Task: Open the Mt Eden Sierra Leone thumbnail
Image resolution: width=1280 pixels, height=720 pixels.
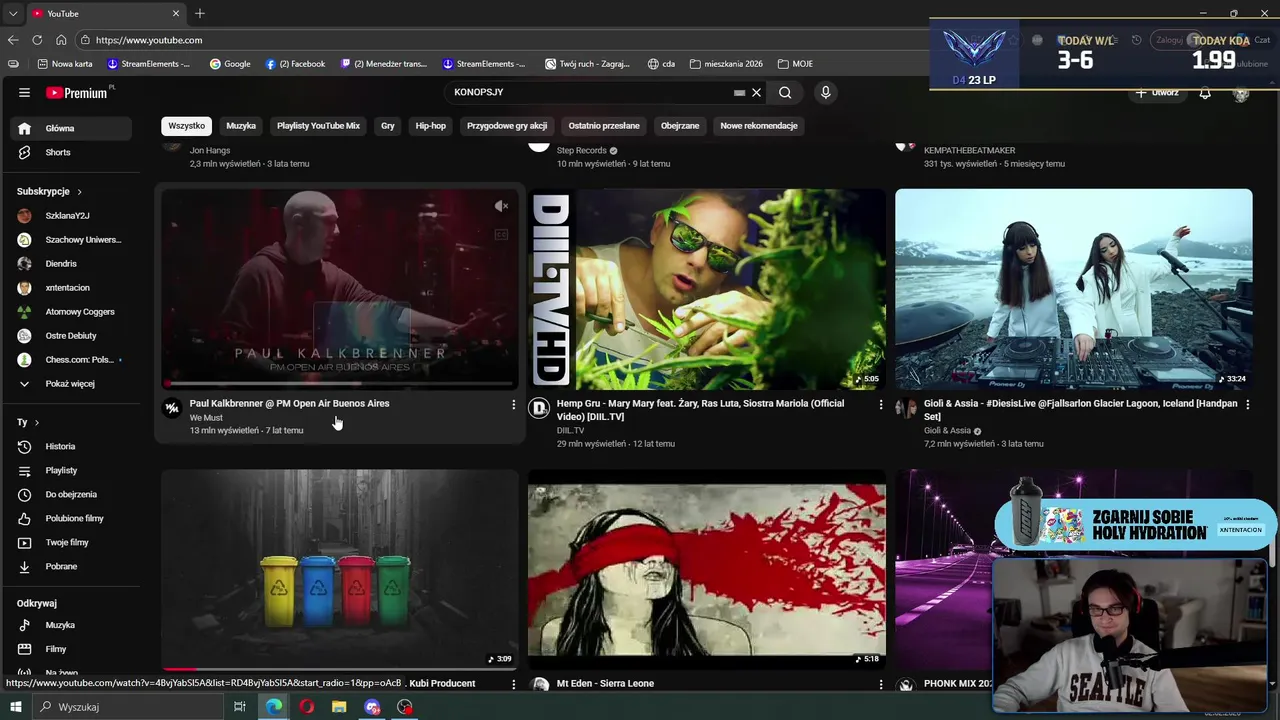Action: point(707,569)
